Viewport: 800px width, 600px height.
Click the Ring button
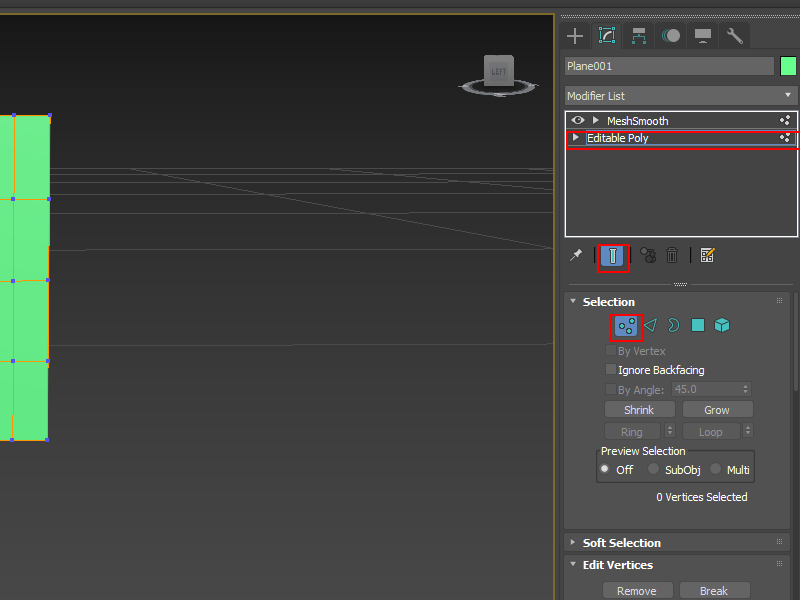632,432
